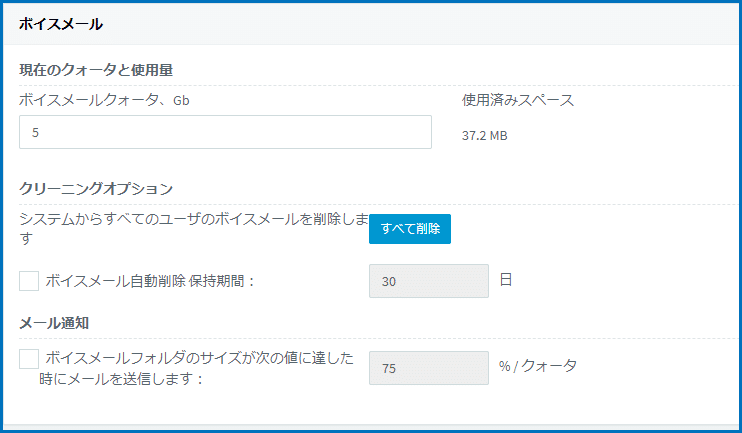This screenshot has width=742, height=433.
Task: Click the 日 unit label
Action: point(506,280)
